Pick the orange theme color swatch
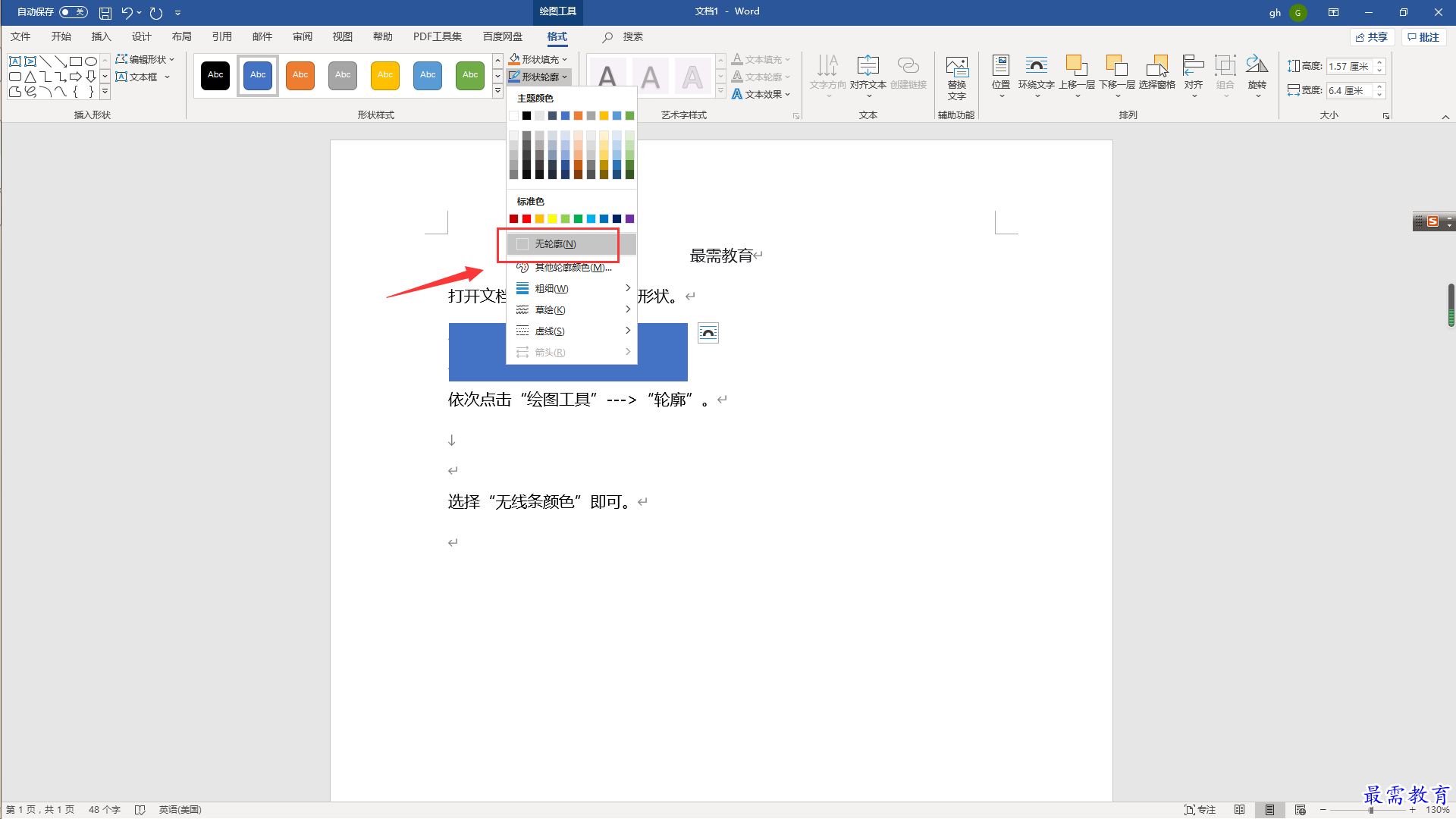The width and height of the screenshot is (1456, 819). click(x=578, y=115)
